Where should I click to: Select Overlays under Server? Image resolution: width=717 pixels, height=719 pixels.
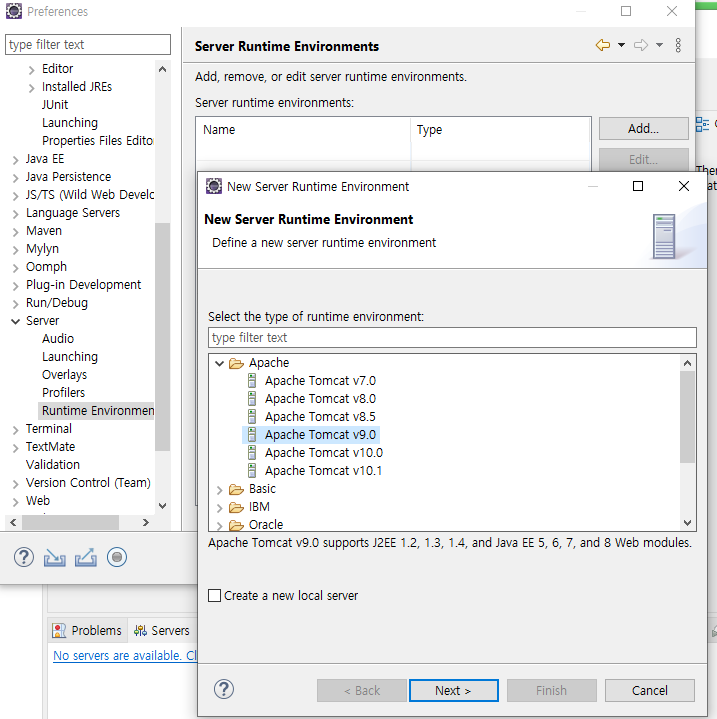click(x=64, y=375)
